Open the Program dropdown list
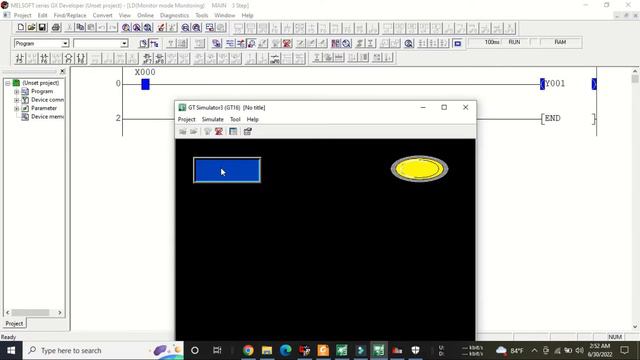The height and width of the screenshot is (360, 640). tap(65, 43)
